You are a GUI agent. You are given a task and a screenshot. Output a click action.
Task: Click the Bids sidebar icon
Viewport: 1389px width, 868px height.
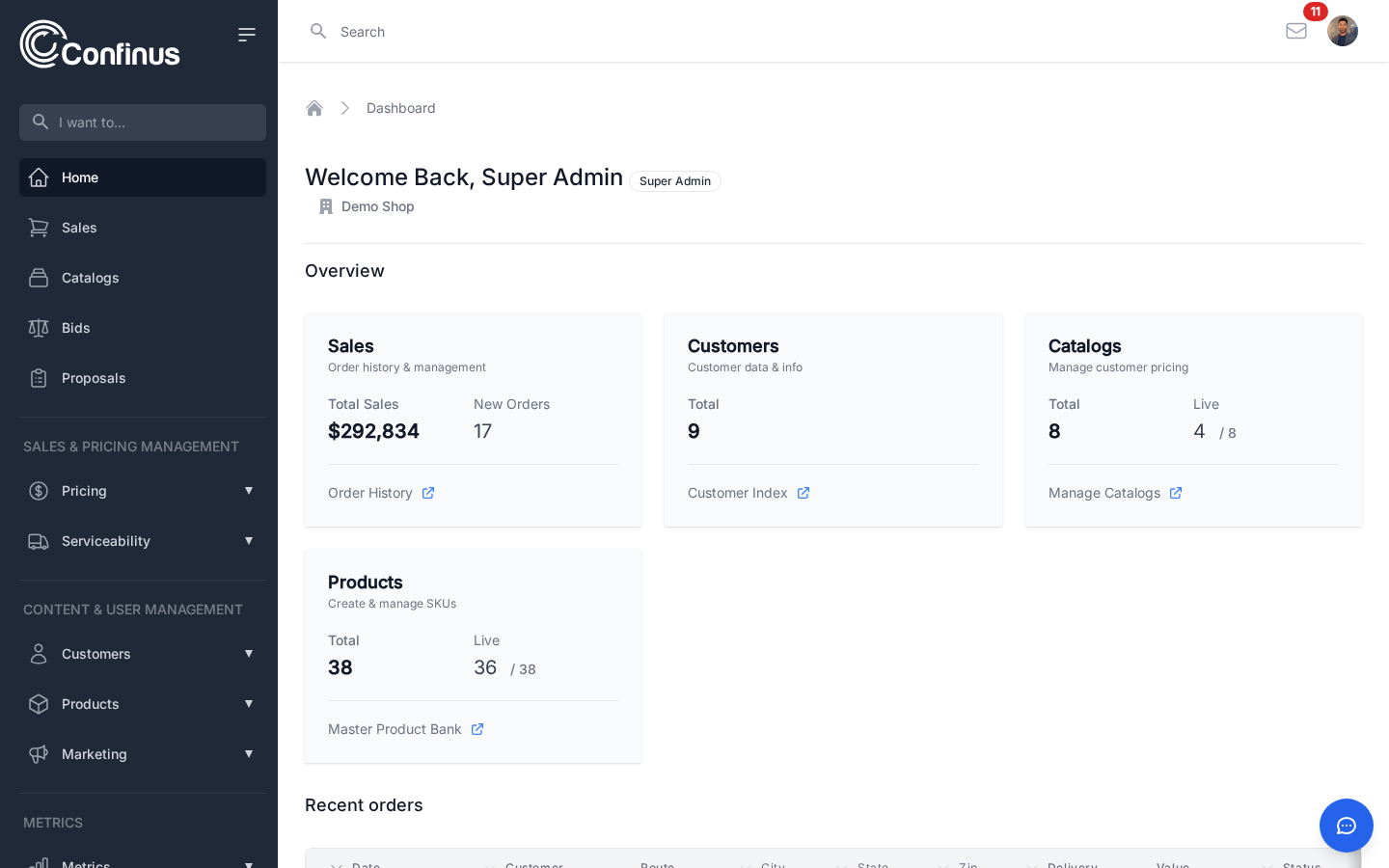pos(39,328)
